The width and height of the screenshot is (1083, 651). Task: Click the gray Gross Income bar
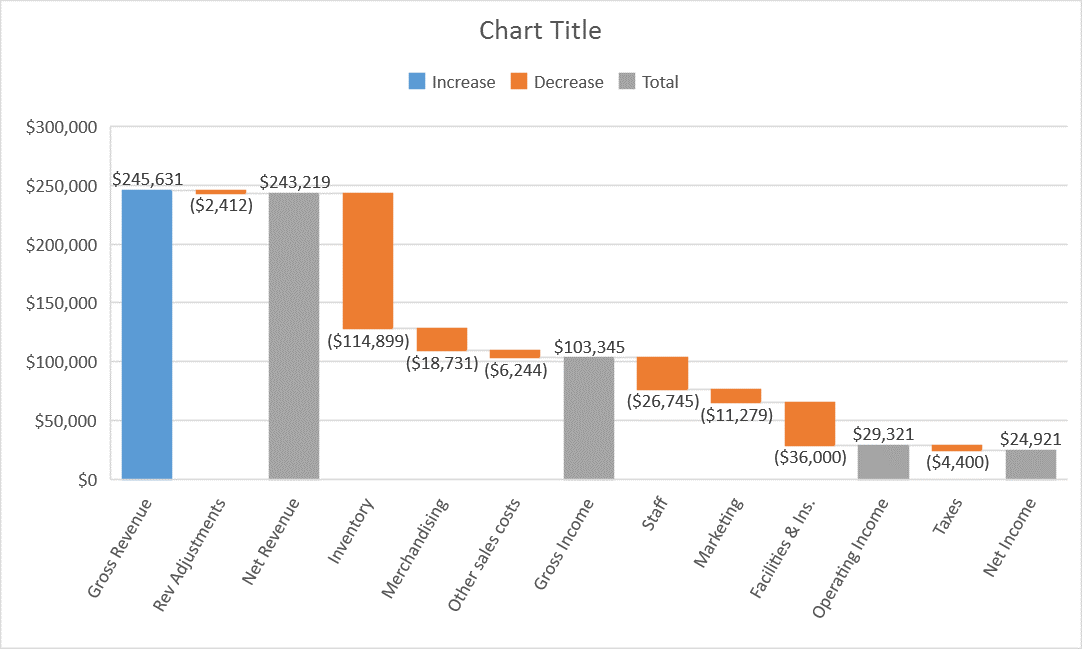589,418
